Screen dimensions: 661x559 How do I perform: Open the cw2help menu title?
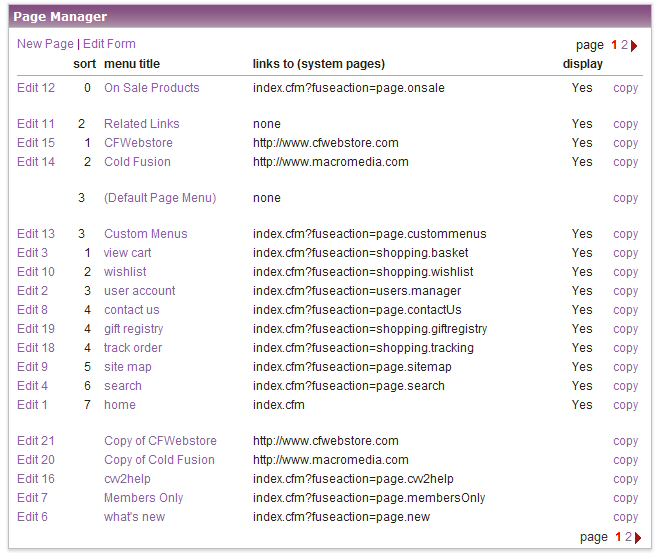(127, 479)
